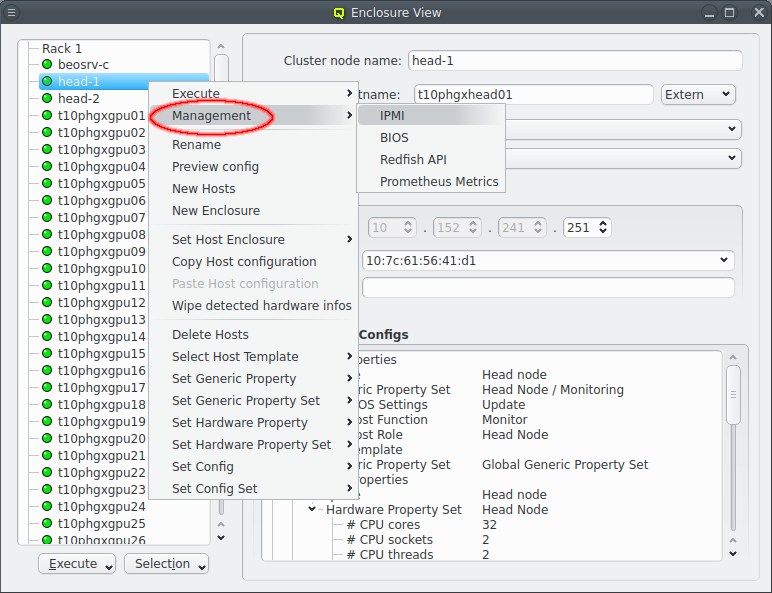Click the green status dot of t10phgxgpu20
Screen dimensions: 772x593
tap(47, 439)
